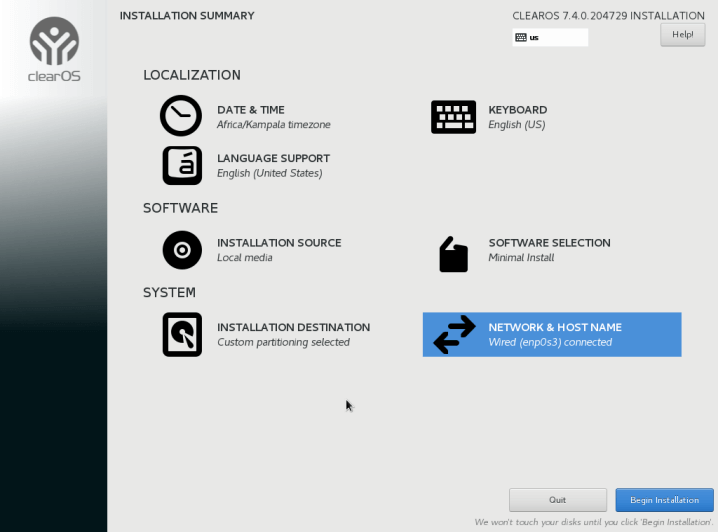718x532 pixels.
Task: Click Begin Installation button
Action: coord(664,500)
